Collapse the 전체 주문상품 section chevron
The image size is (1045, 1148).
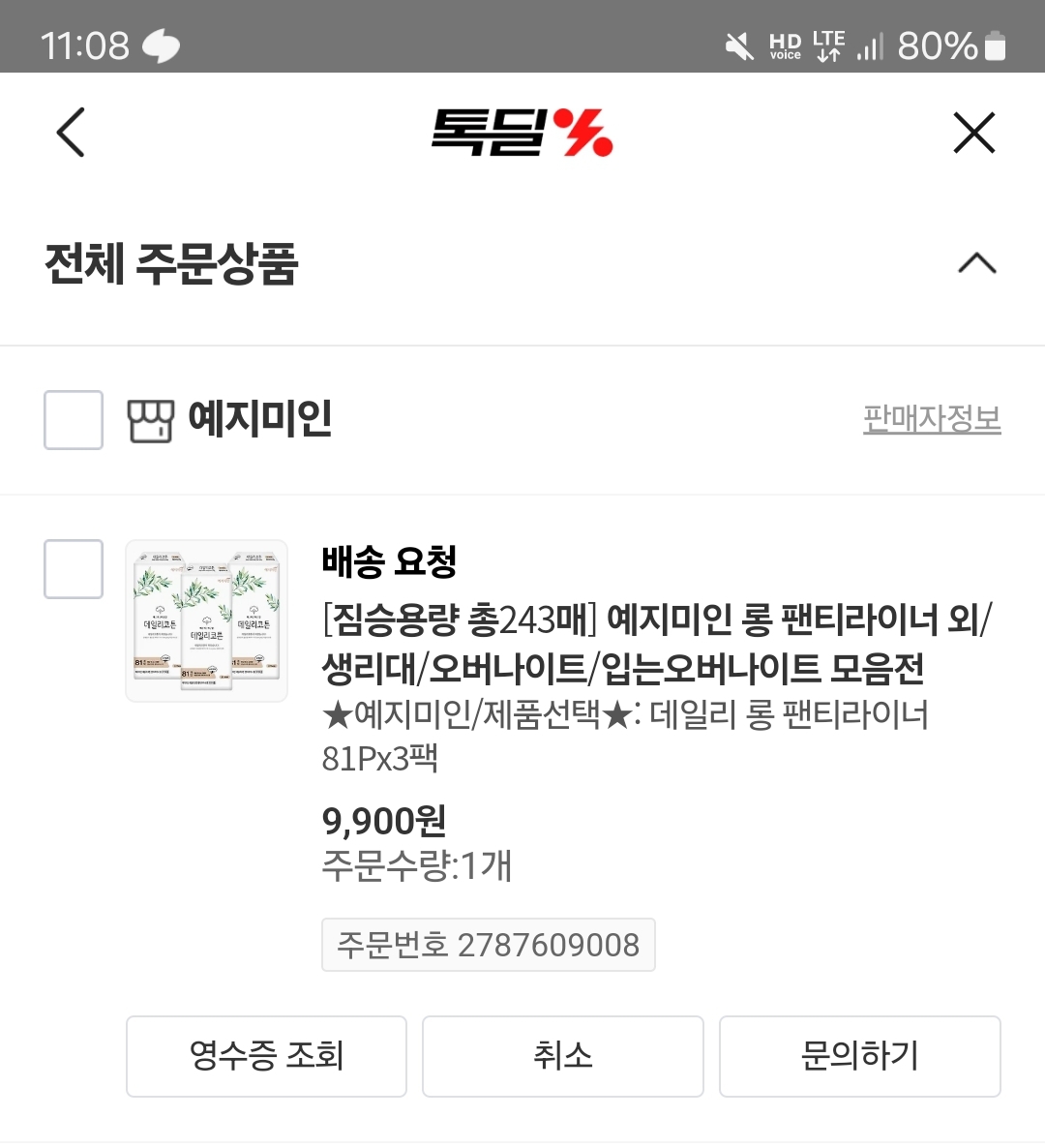coord(976,263)
